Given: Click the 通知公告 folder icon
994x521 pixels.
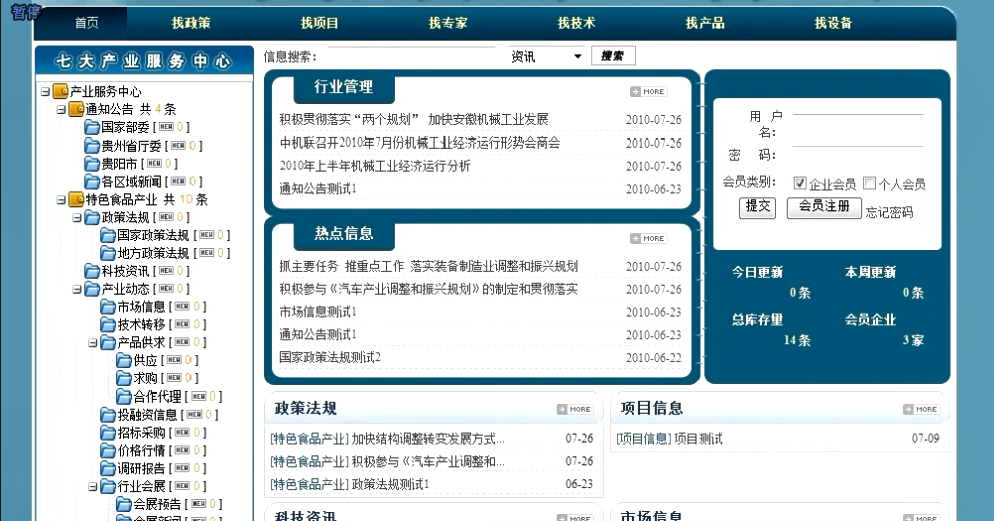Looking at the screenshot, I should 76,110.
